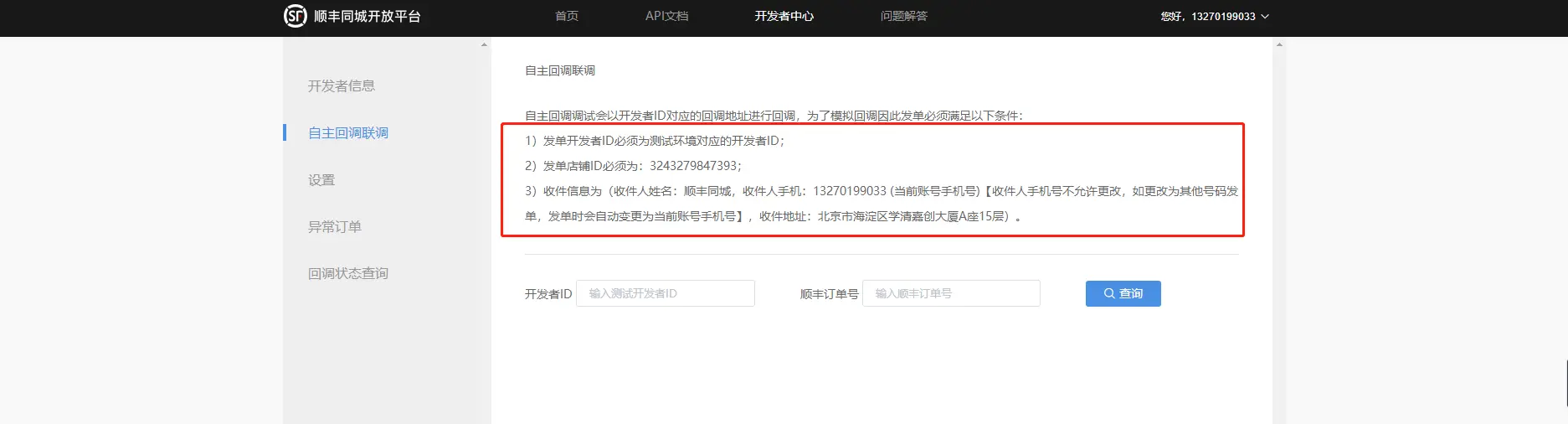Click the 自主回调联调 page heading
1568x424 pixels.
click(x=560, y=70)
